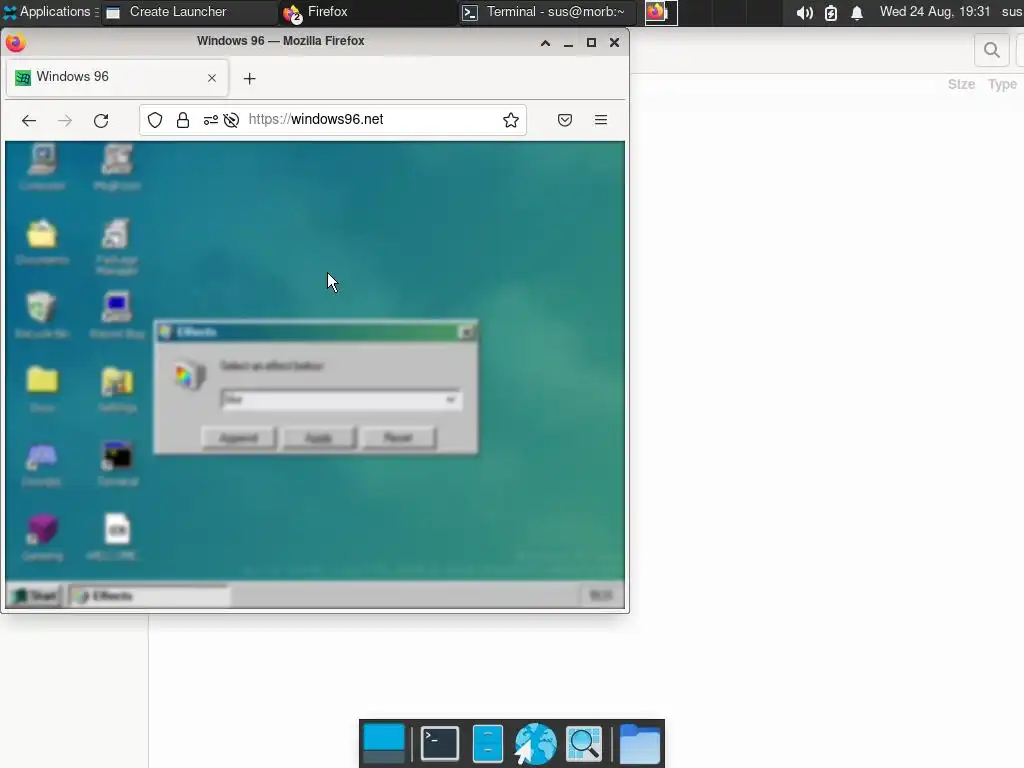Open the plain yellow folder desktop icon
The image size is (1024, 768).
point(42,389)
